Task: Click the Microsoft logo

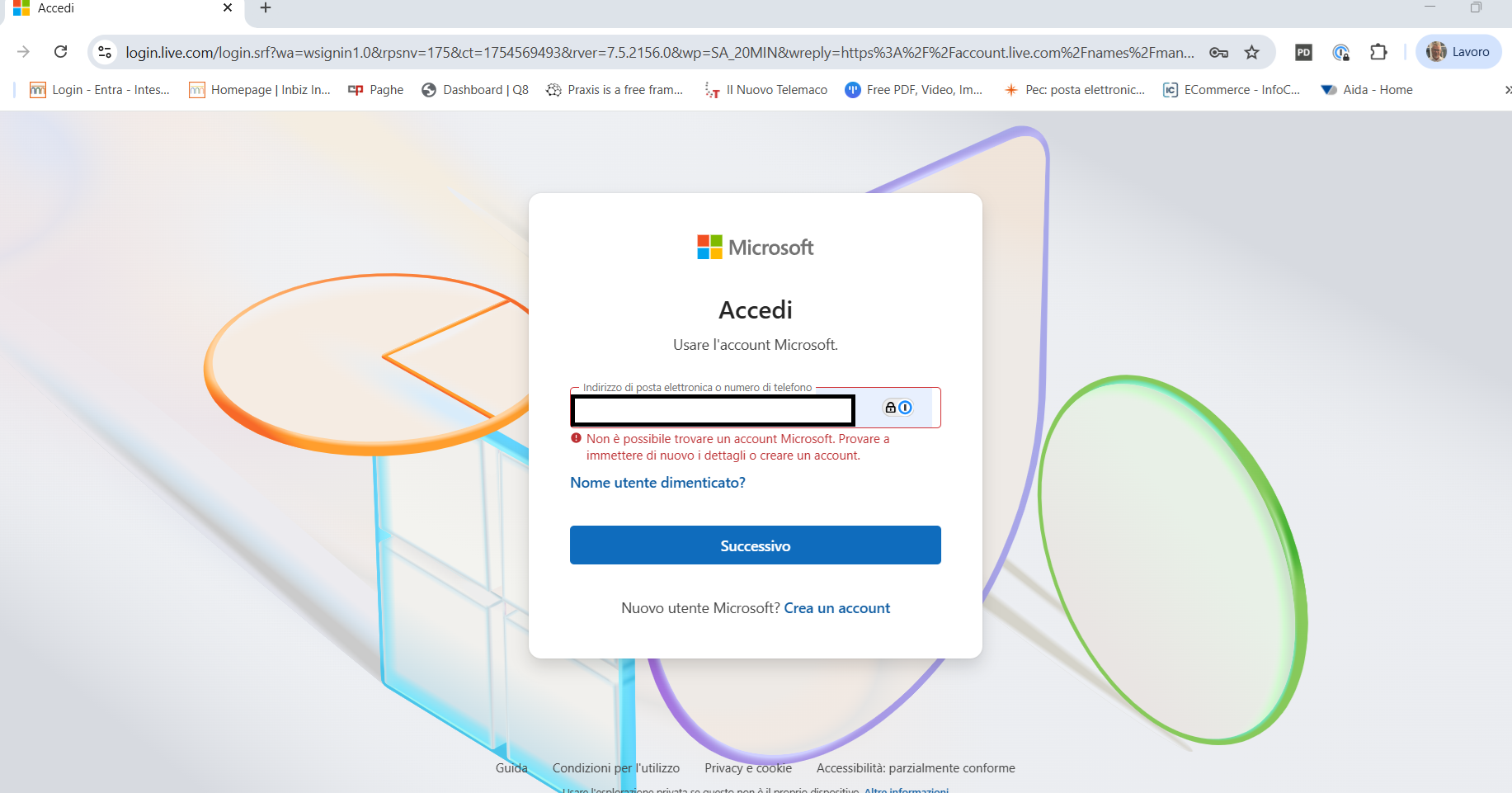Action: [755, 247]
